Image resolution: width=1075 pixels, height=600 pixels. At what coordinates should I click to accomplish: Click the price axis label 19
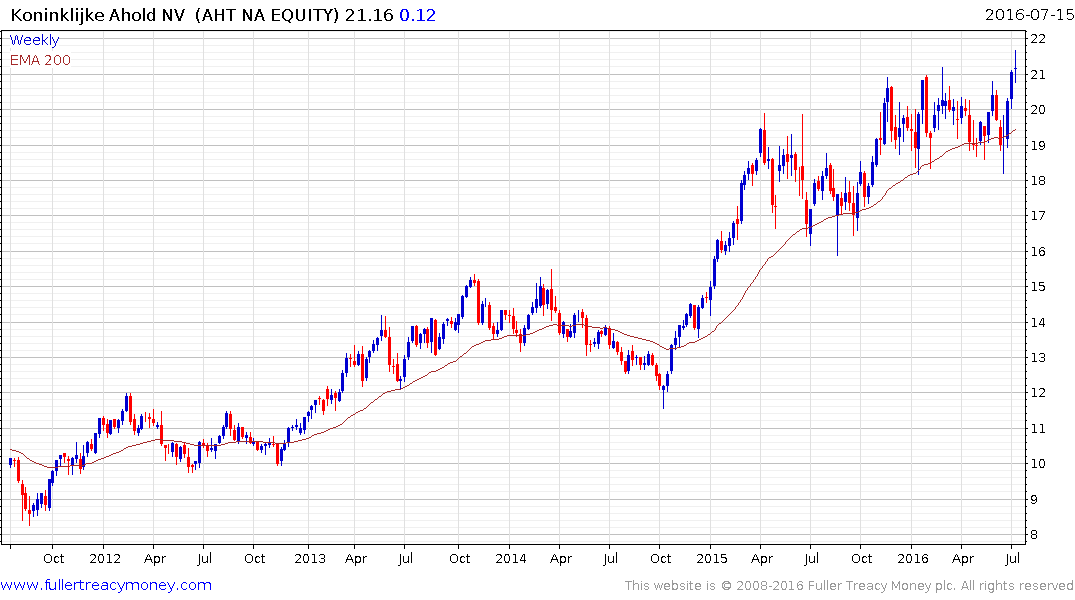(1038, 145)
